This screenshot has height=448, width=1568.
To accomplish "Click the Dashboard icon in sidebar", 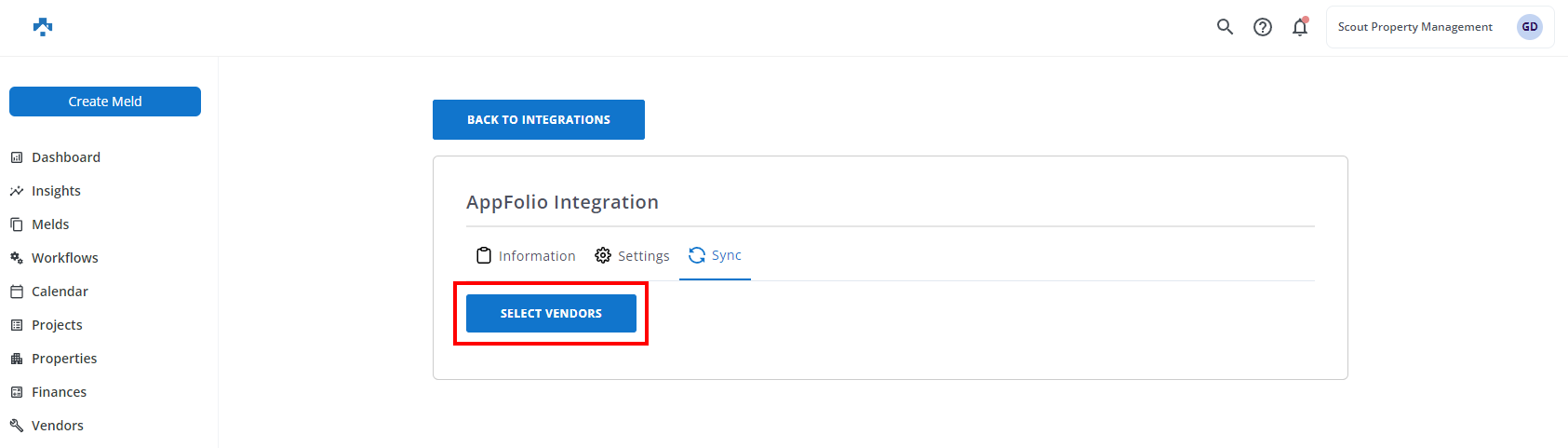I will [17, 157].
